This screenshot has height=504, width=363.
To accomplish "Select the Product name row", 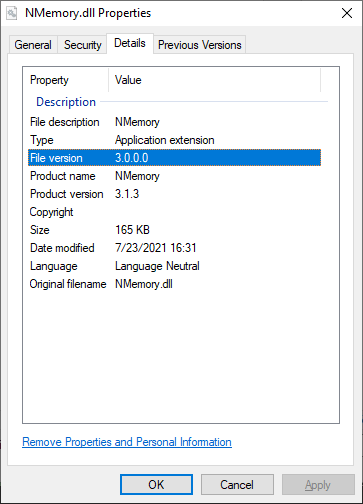I will [174, 176].
